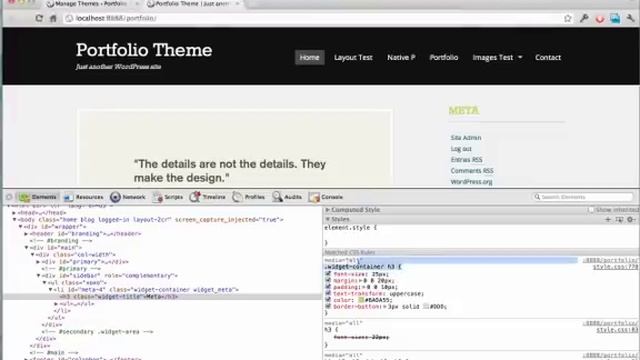Toggle element state icon in Styles header

pyautogui.click(x=619, y=220)
